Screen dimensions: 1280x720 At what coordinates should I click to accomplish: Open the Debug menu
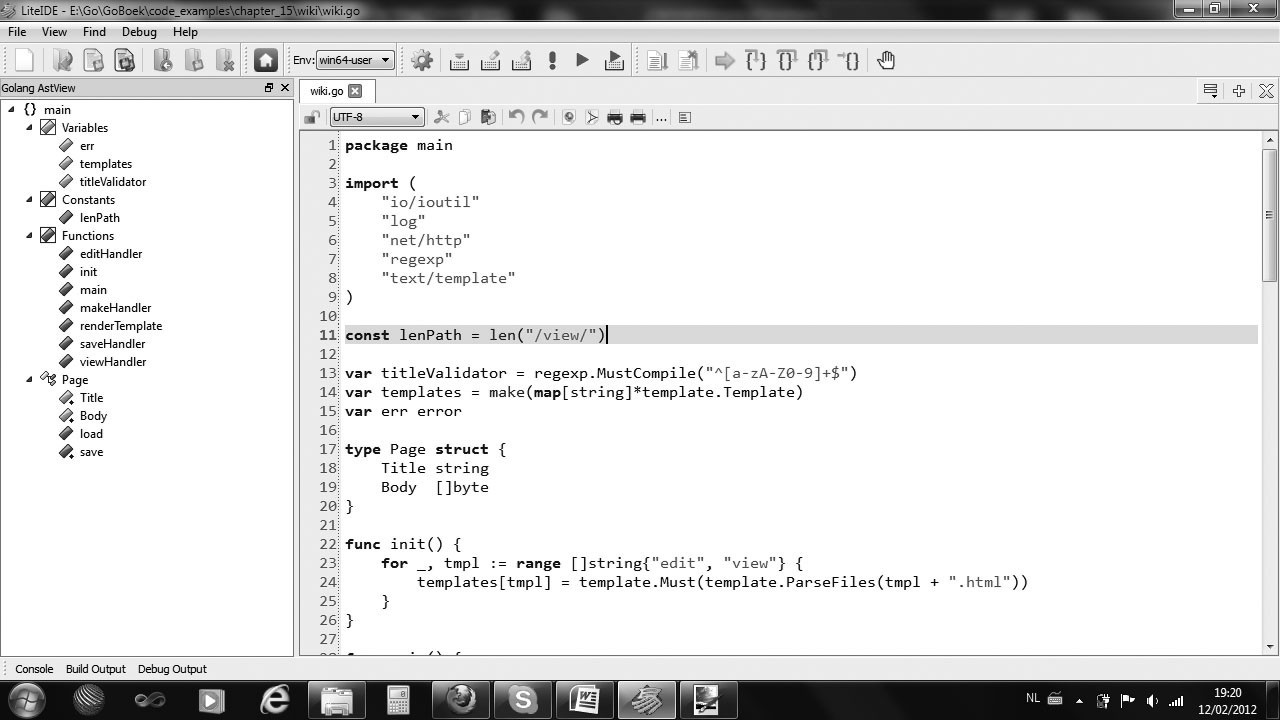pos(139,32)
